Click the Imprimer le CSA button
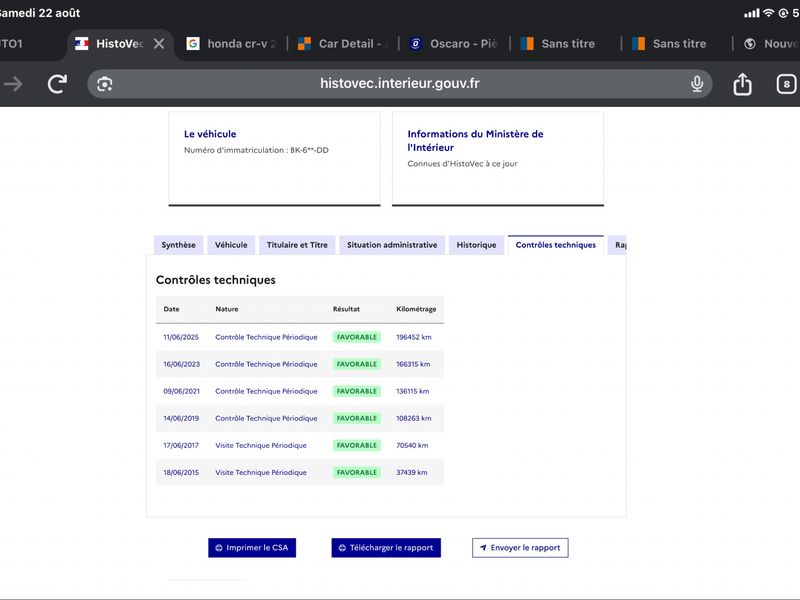The height and width of the screenshot is (600, 800). click(252, 548)
